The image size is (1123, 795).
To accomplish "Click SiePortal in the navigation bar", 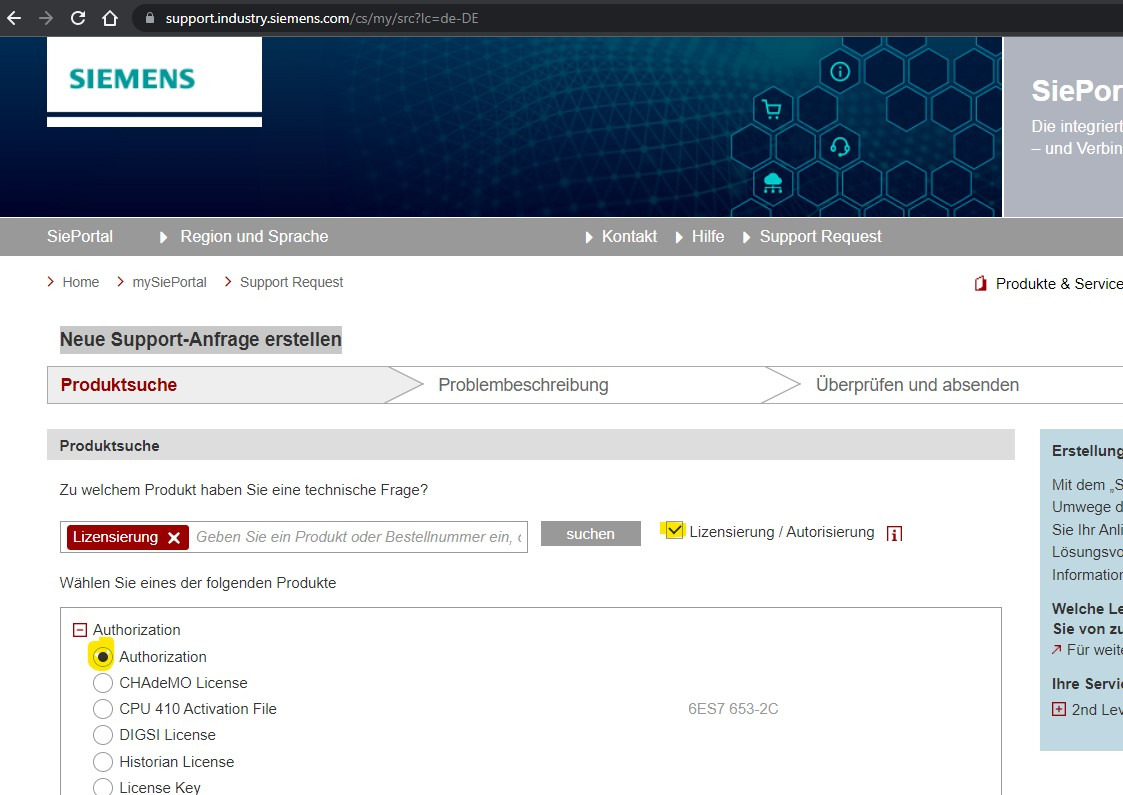I will click(x=79, y=236).
